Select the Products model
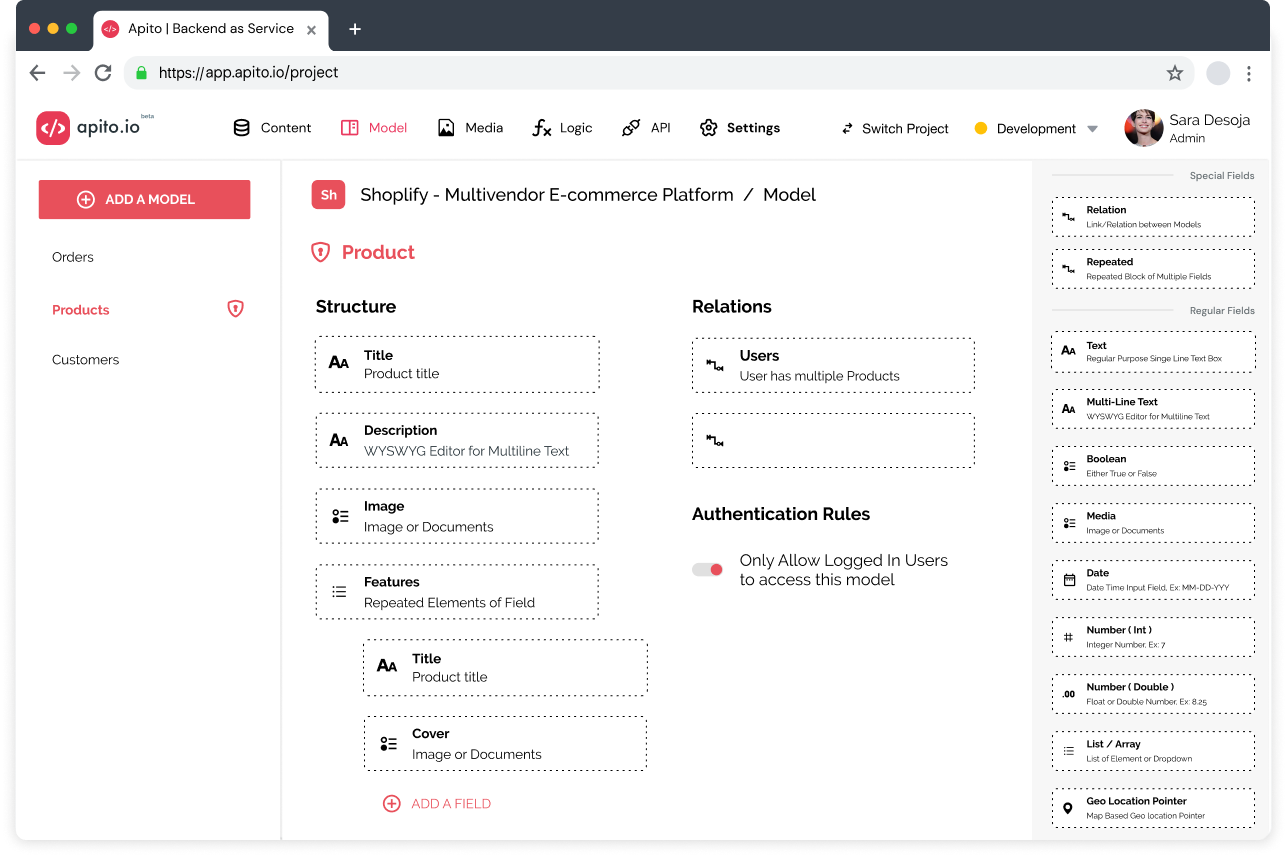This screenshot has height=857, width=1287. (x=80, y=310)
